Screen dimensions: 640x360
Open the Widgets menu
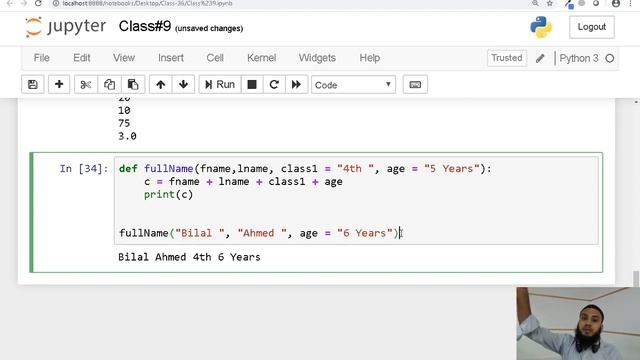[317, 58]
